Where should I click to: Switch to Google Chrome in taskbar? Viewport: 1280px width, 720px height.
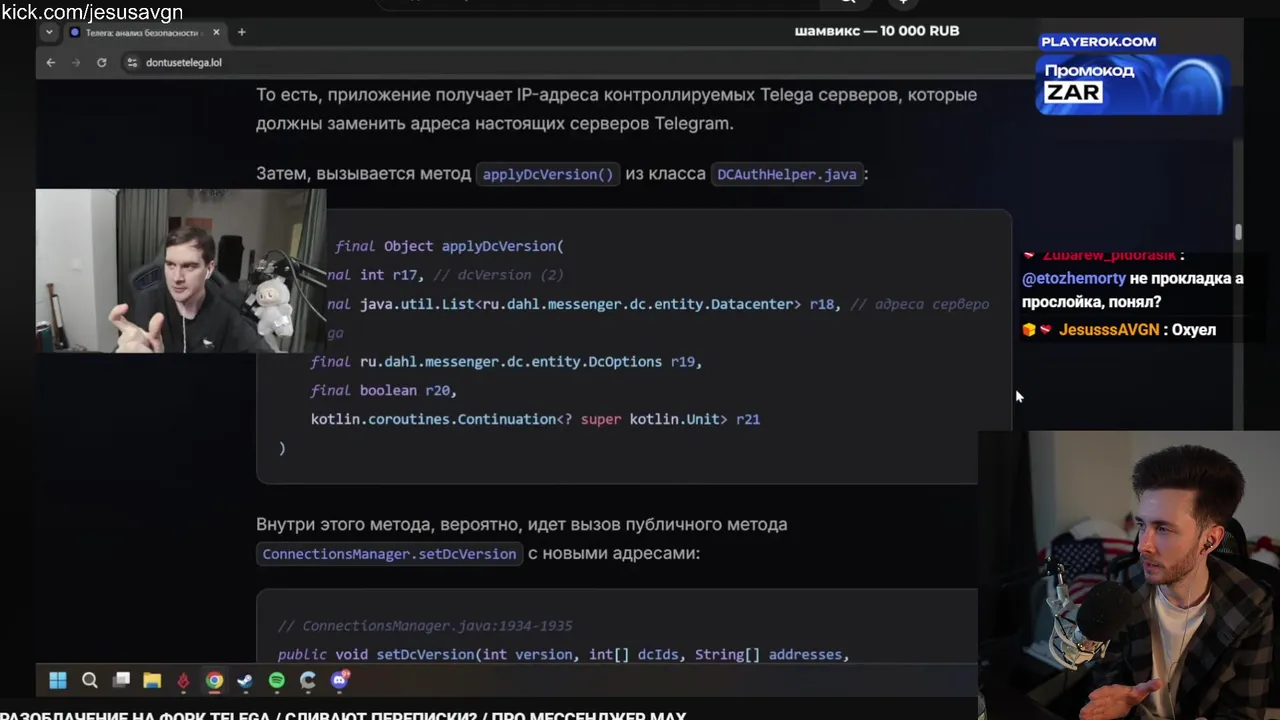(214, 681)
